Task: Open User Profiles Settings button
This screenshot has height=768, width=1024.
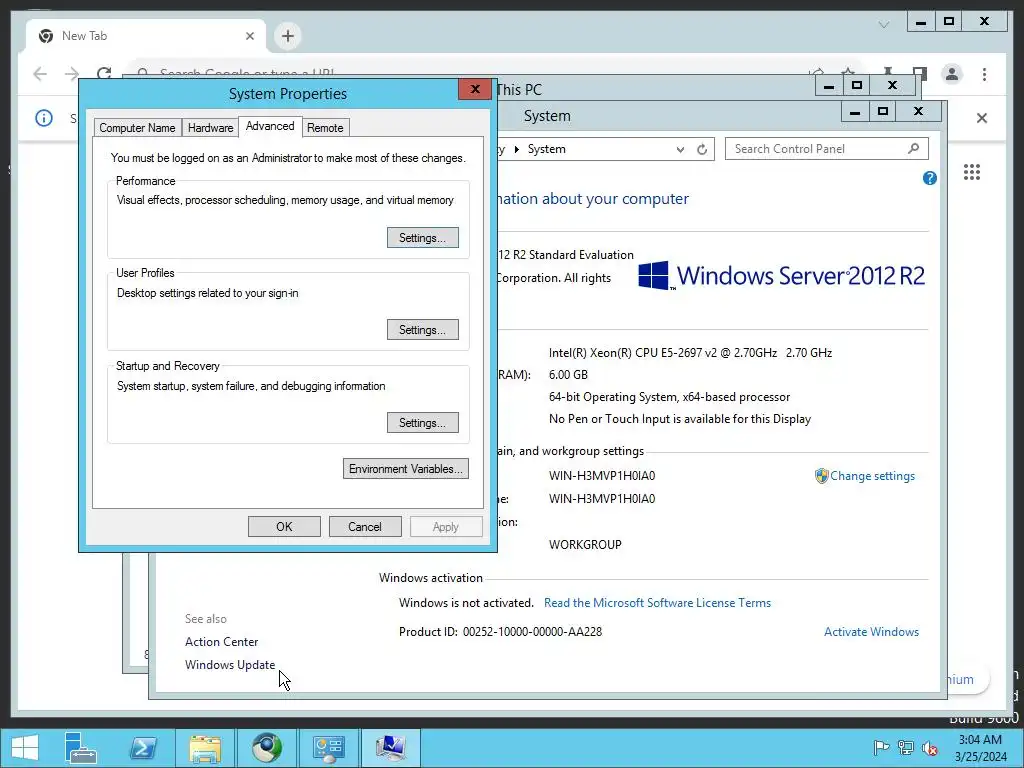Action: (x=423, y=330)
